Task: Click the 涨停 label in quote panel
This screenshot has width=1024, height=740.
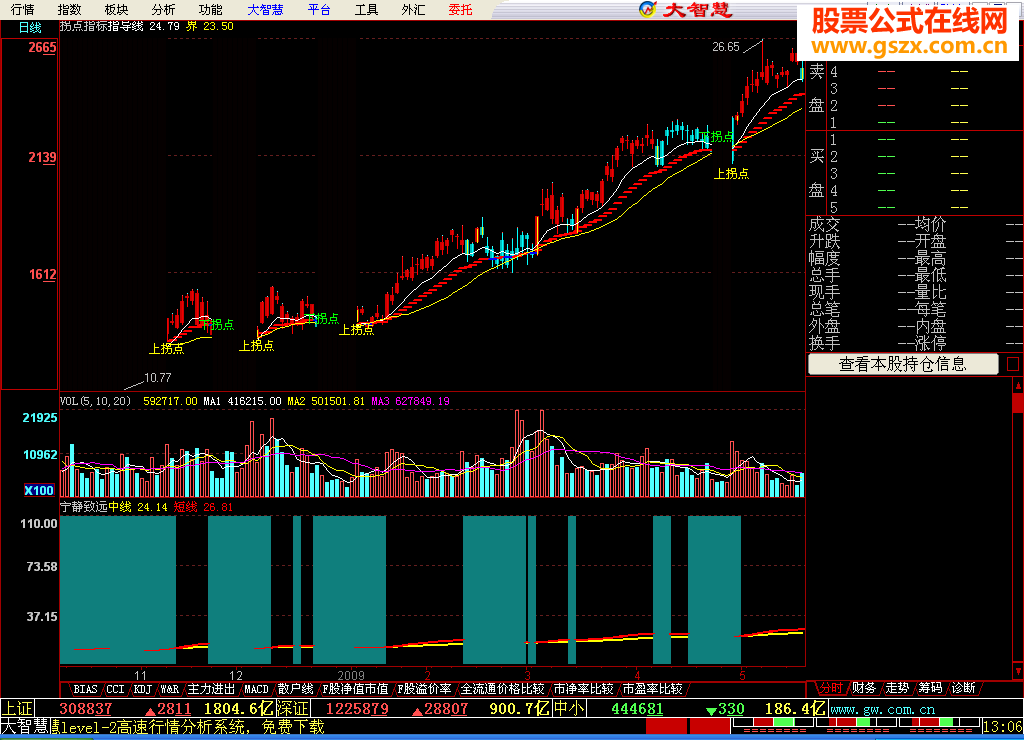Action: click(x=930, y=343)
